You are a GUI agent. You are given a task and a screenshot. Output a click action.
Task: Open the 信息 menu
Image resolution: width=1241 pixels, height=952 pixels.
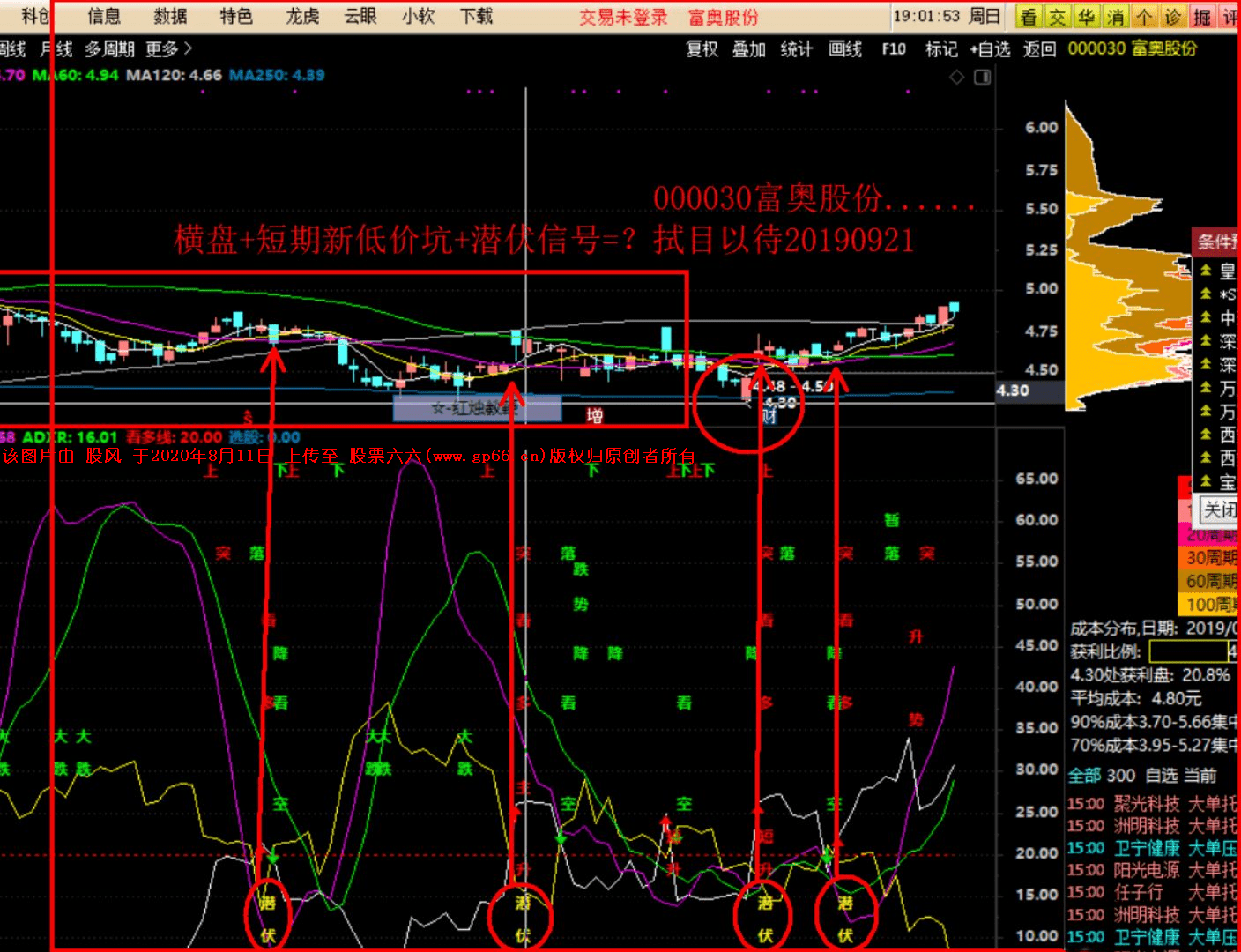(x=104, y=16)
